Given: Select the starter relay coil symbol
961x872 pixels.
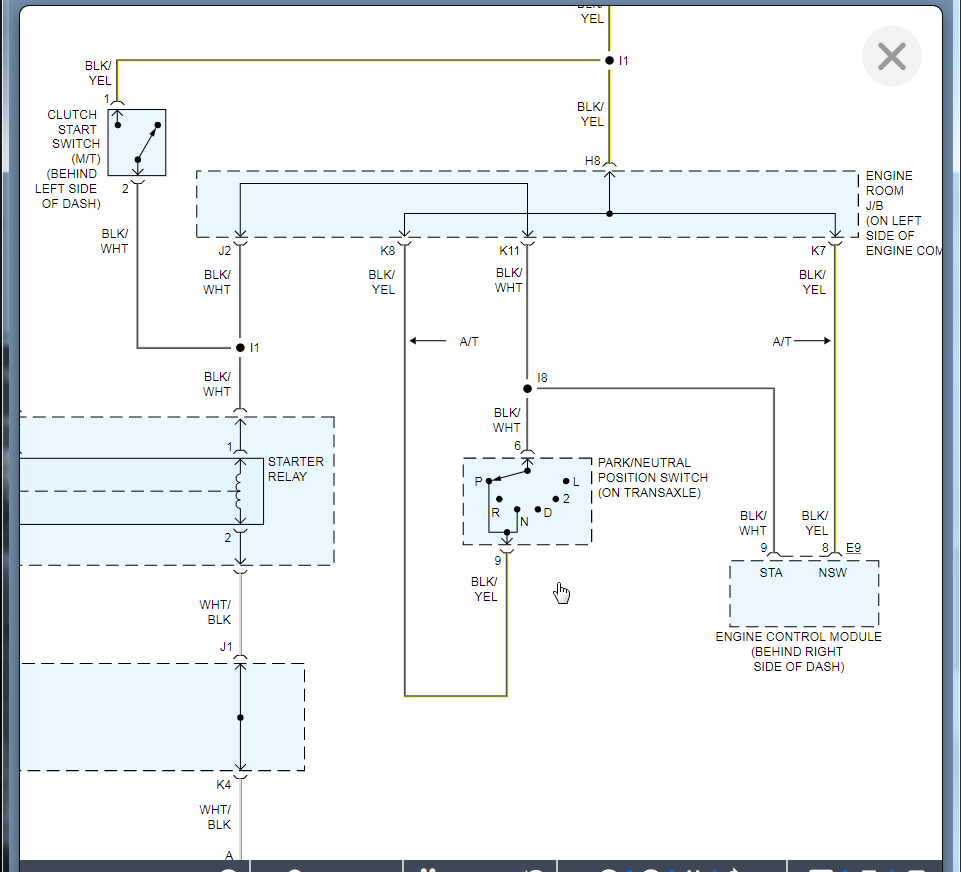Looking at the screenshot, I should 239,491.
